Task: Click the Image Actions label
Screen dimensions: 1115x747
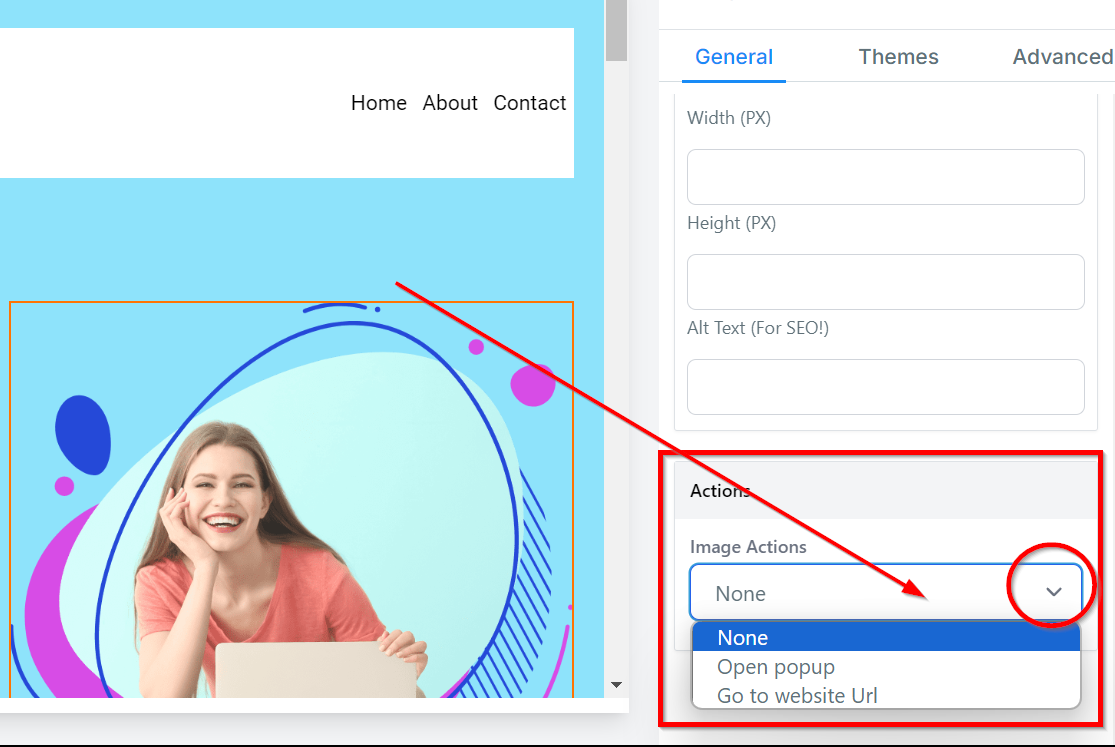Action: [x=748, y=547]
